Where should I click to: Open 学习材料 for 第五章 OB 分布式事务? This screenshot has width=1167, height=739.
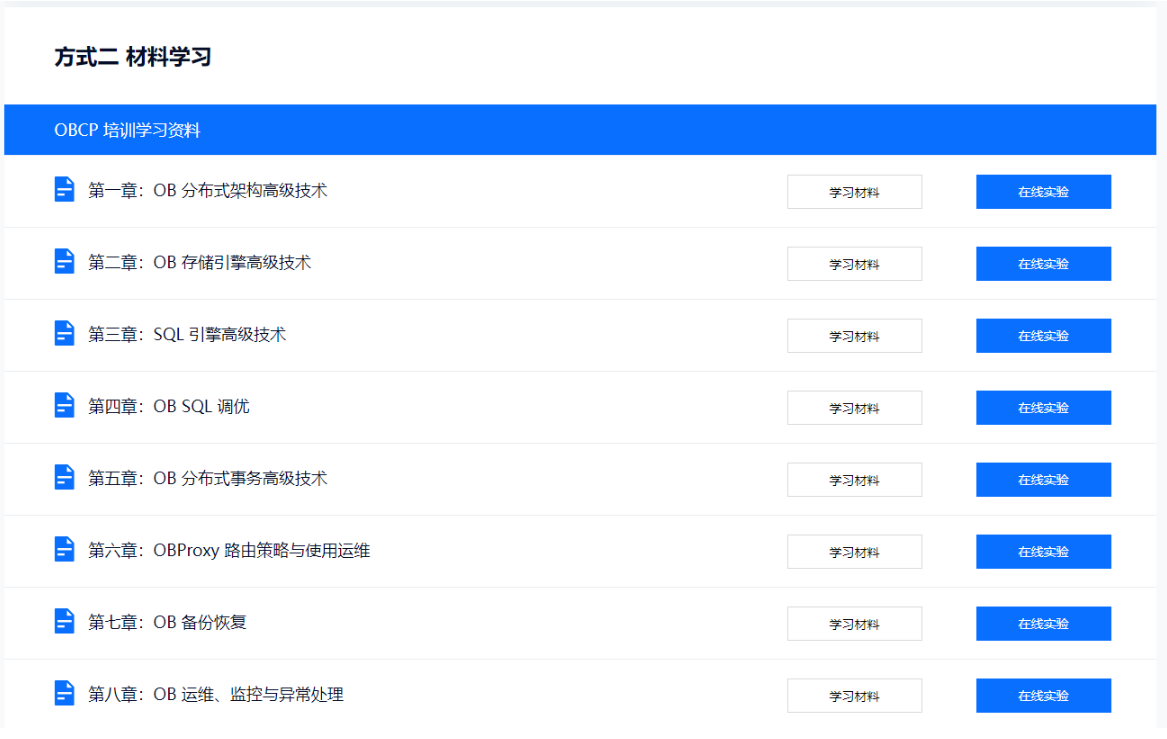pyautogui.click(x=854, y=479)
